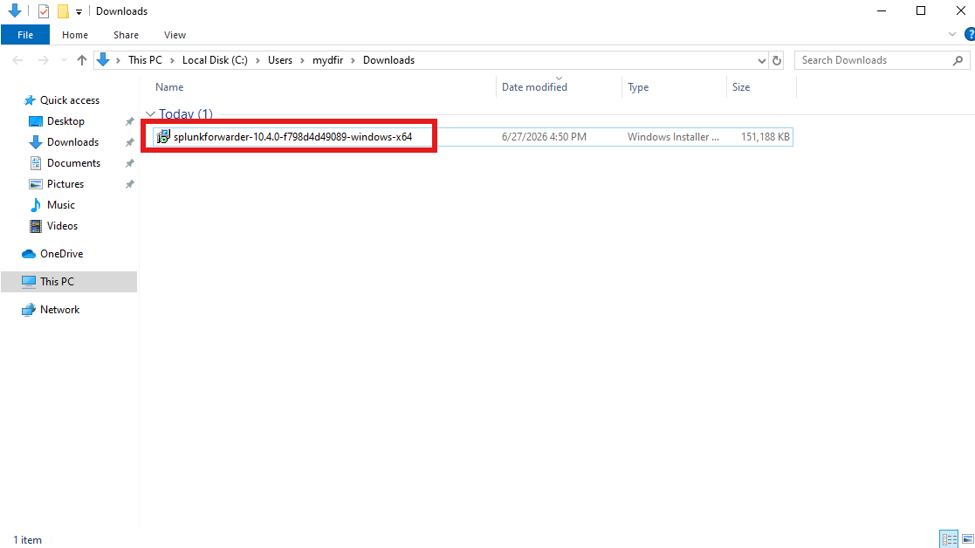Select This PC in navigation pane
The height and width of the screenshot is (548, 975).
(69, 282)
